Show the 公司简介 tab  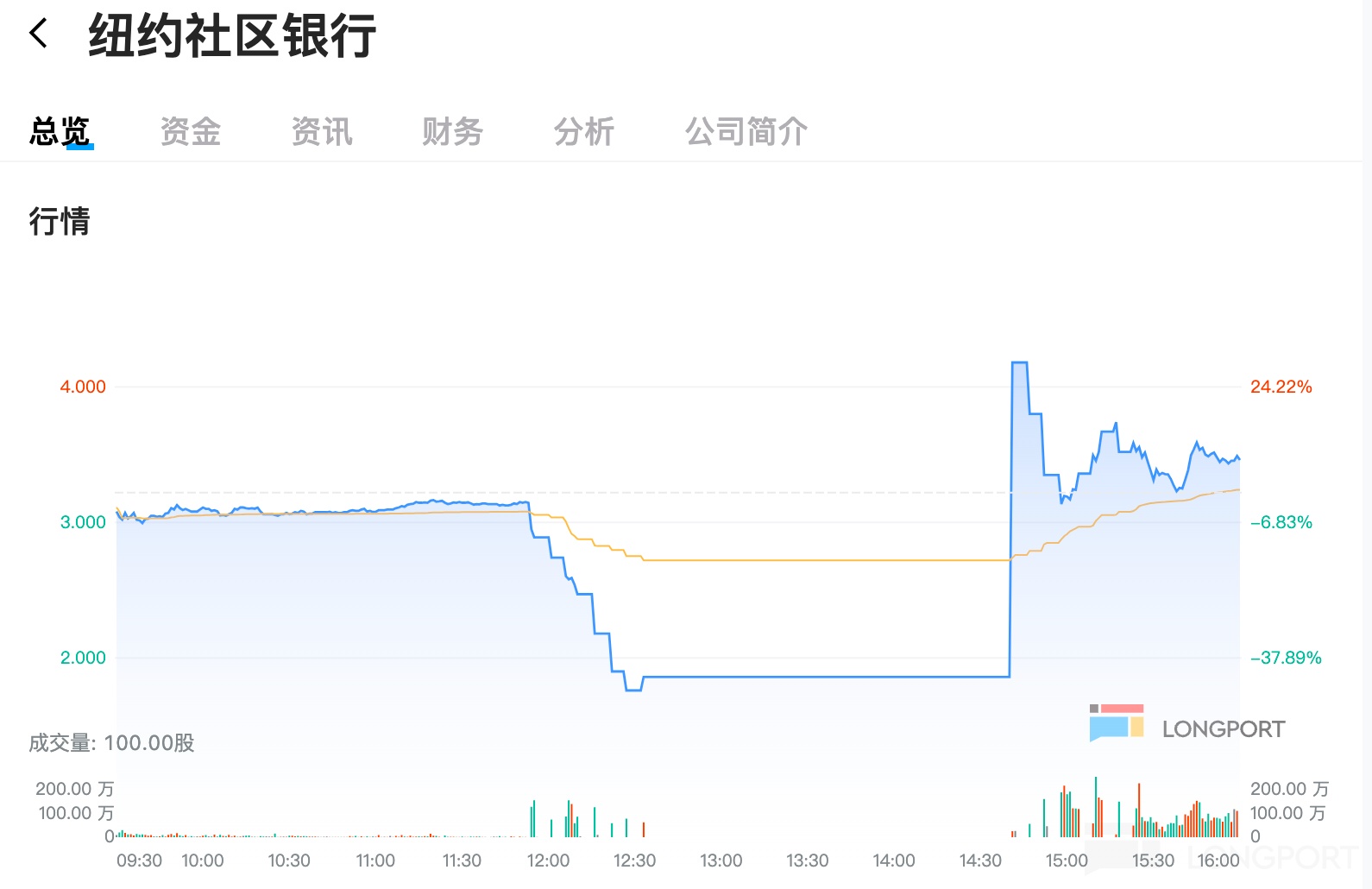tap(746, 132)
